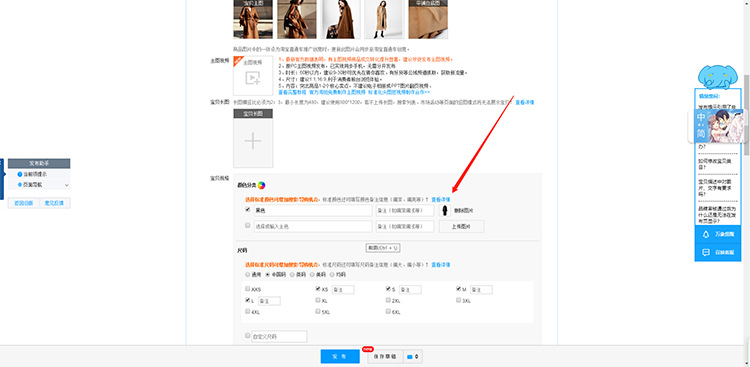The image size is (750, 367).
Task: Uncheck the XS size checkbox
Action: point(318,289)
